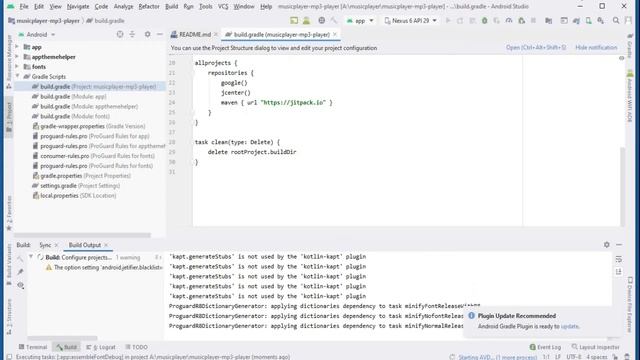Open the File menu
640x360 pixels.
pyautogui.click(x=24, y=7)
